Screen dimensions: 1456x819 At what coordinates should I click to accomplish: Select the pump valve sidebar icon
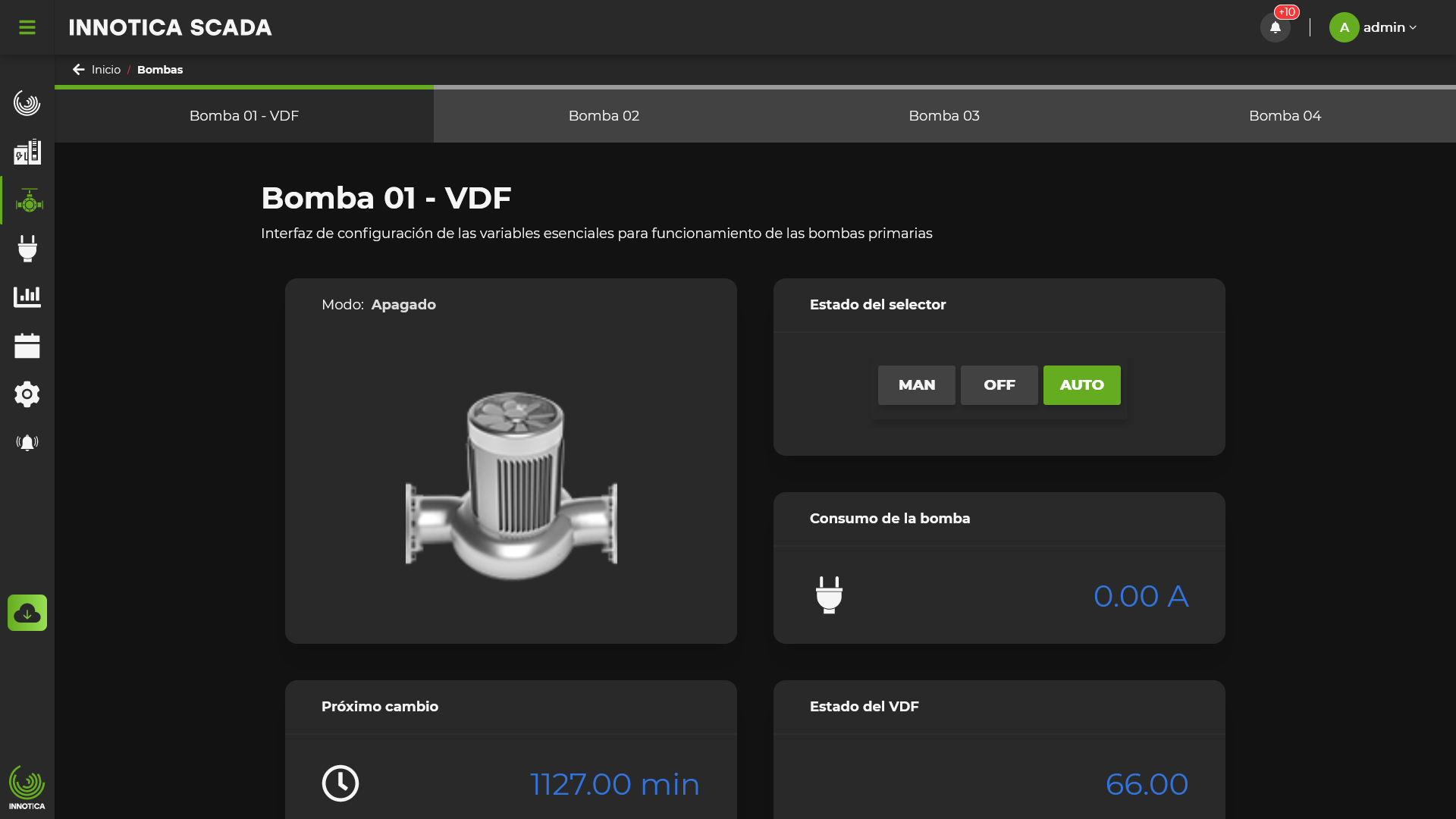coord(29,201)
